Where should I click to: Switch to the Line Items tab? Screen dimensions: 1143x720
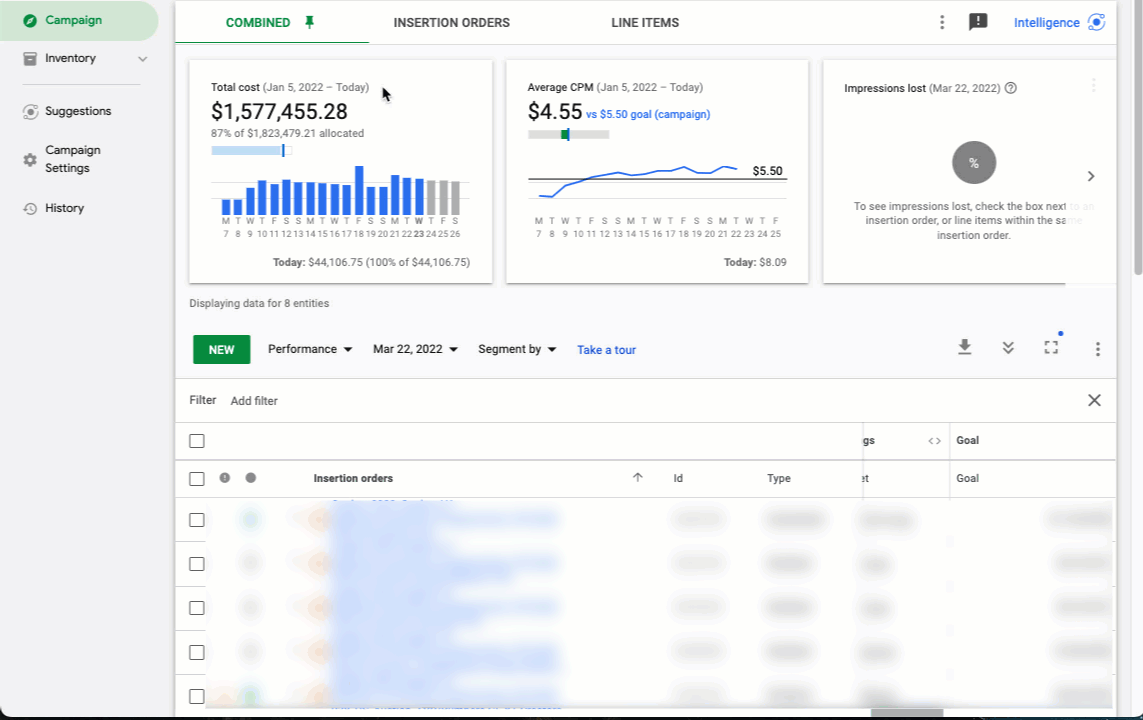645,22
